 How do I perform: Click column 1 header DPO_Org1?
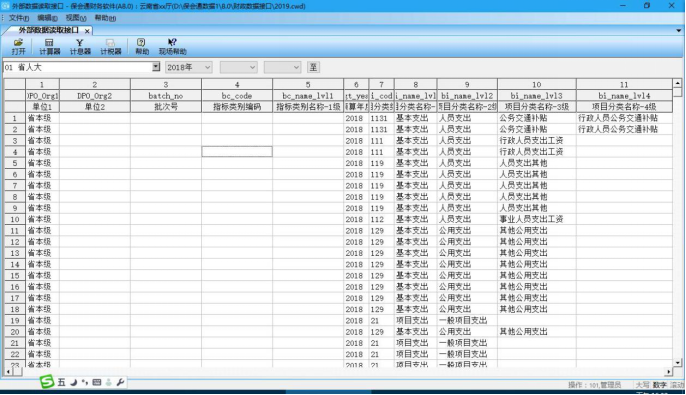42,96
